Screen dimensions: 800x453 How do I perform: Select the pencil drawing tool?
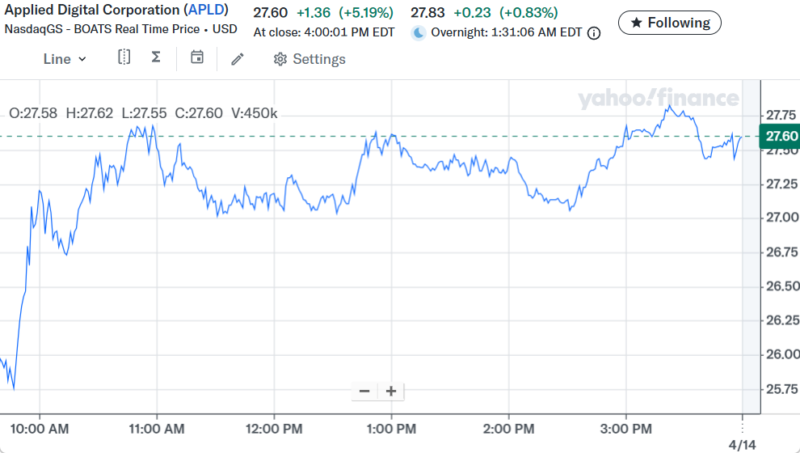(x=237, y=59)
